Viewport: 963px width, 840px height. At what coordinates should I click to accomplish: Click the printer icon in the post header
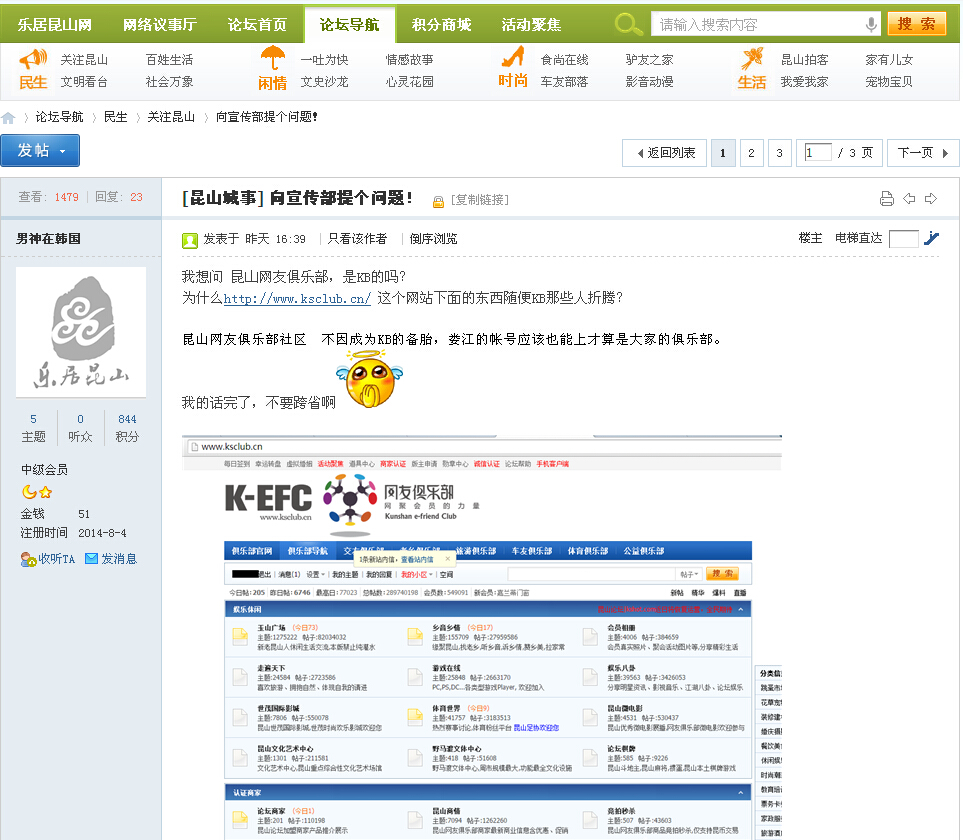pyautogui.click(x=886, y=199)
